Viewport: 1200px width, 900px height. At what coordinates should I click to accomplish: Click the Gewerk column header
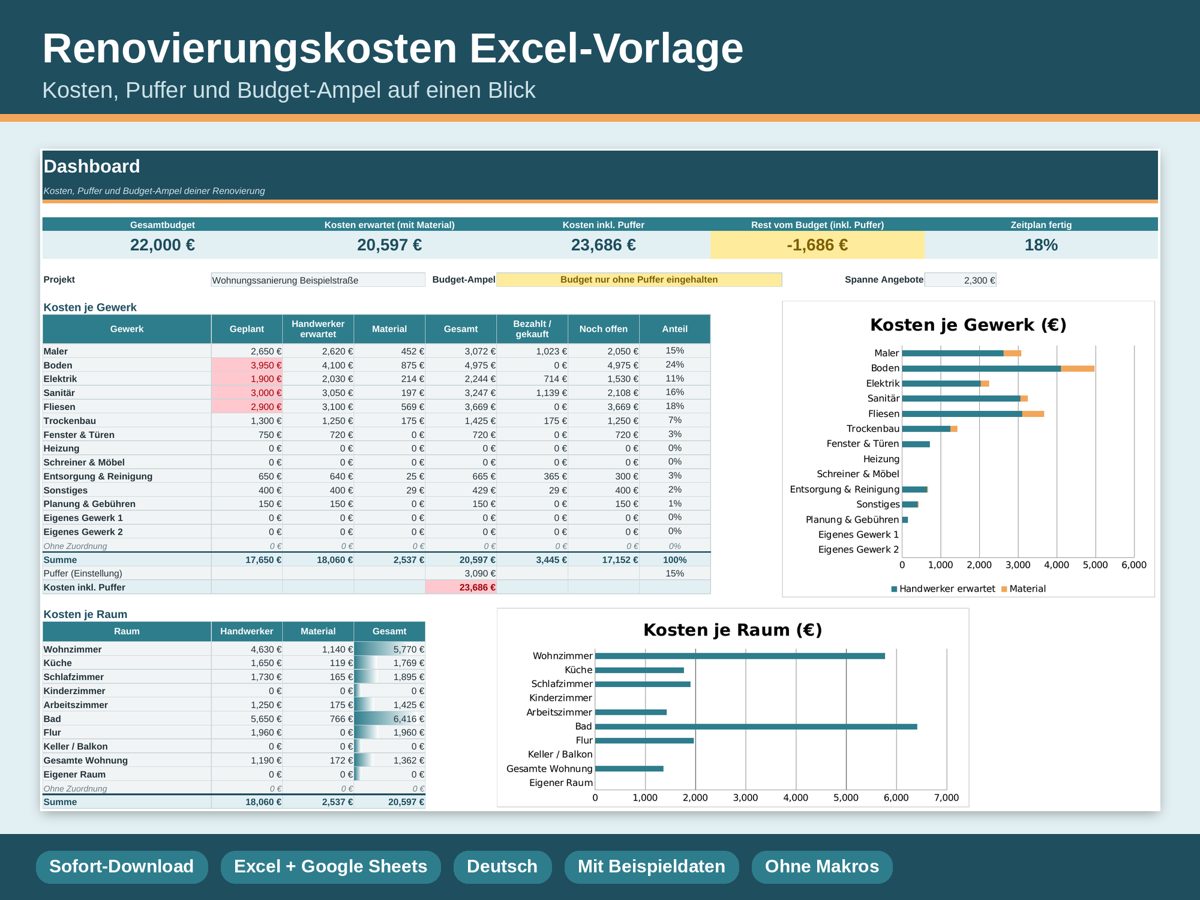(x=127, y=329)
